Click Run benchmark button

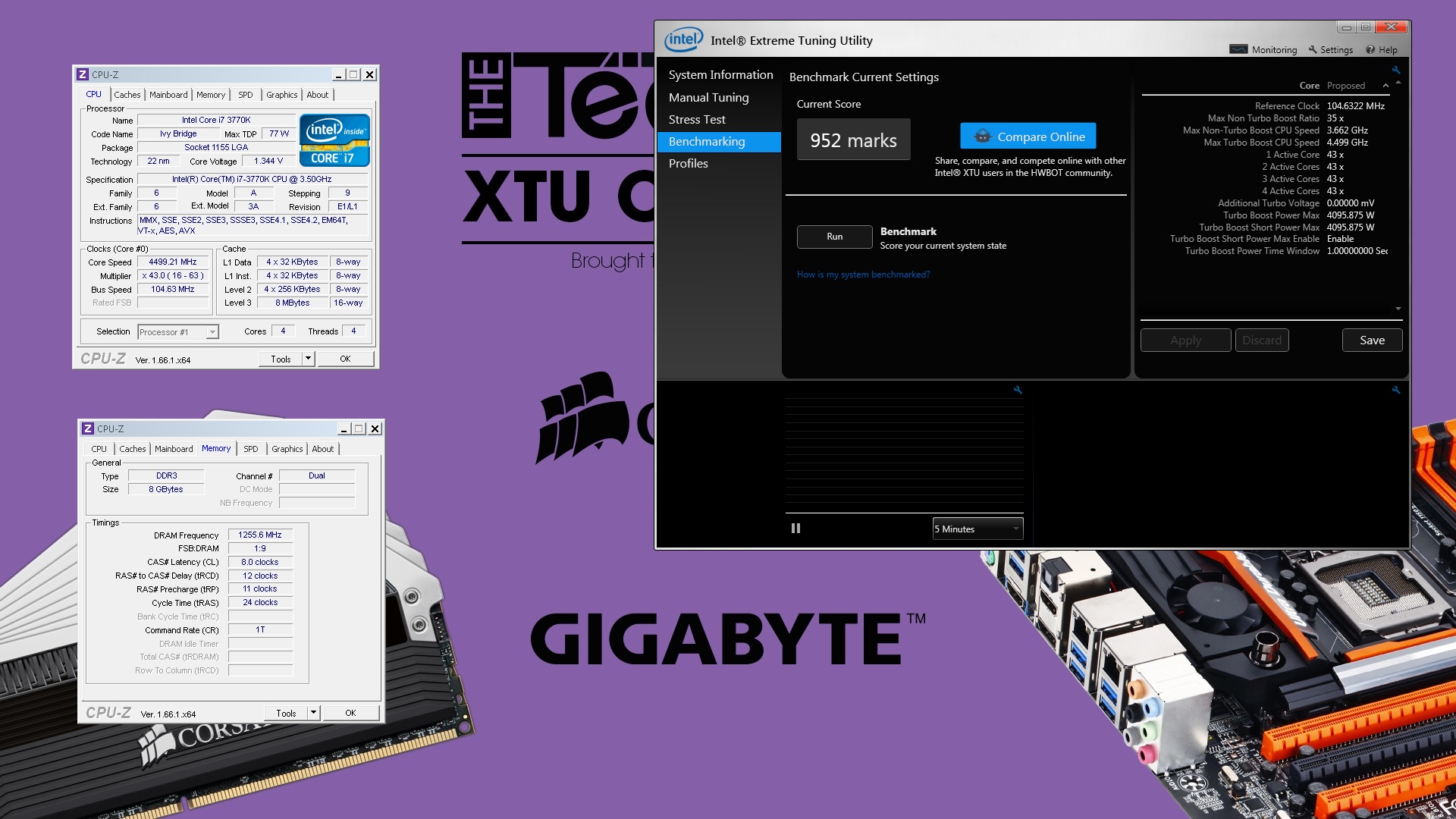pyautogui.click(x=834, y=237)
